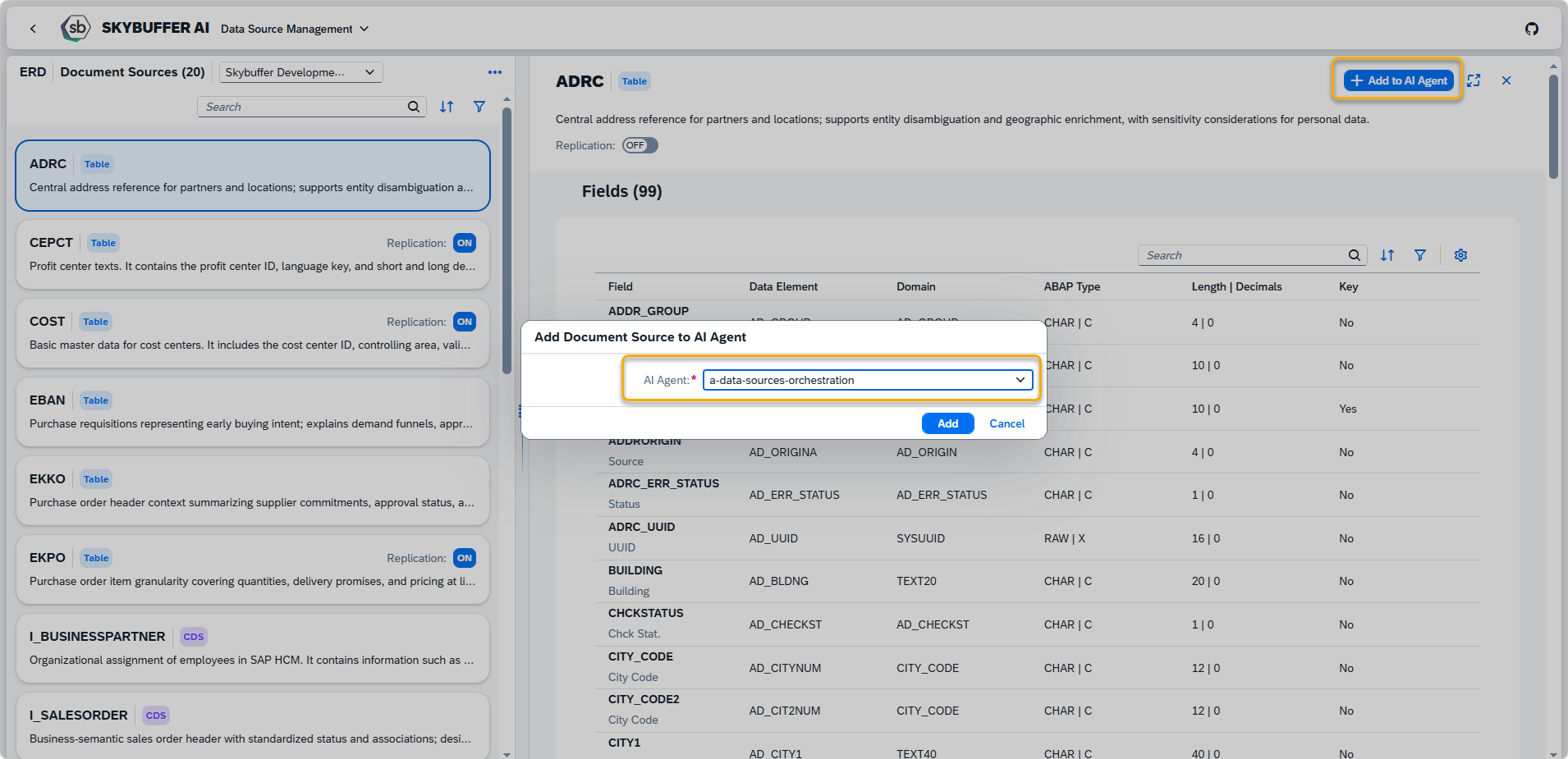Click the sort icon in Document Sources list
Image resolution: width=1568 pixels, height=759 pixels.
(x=447, y=107)
